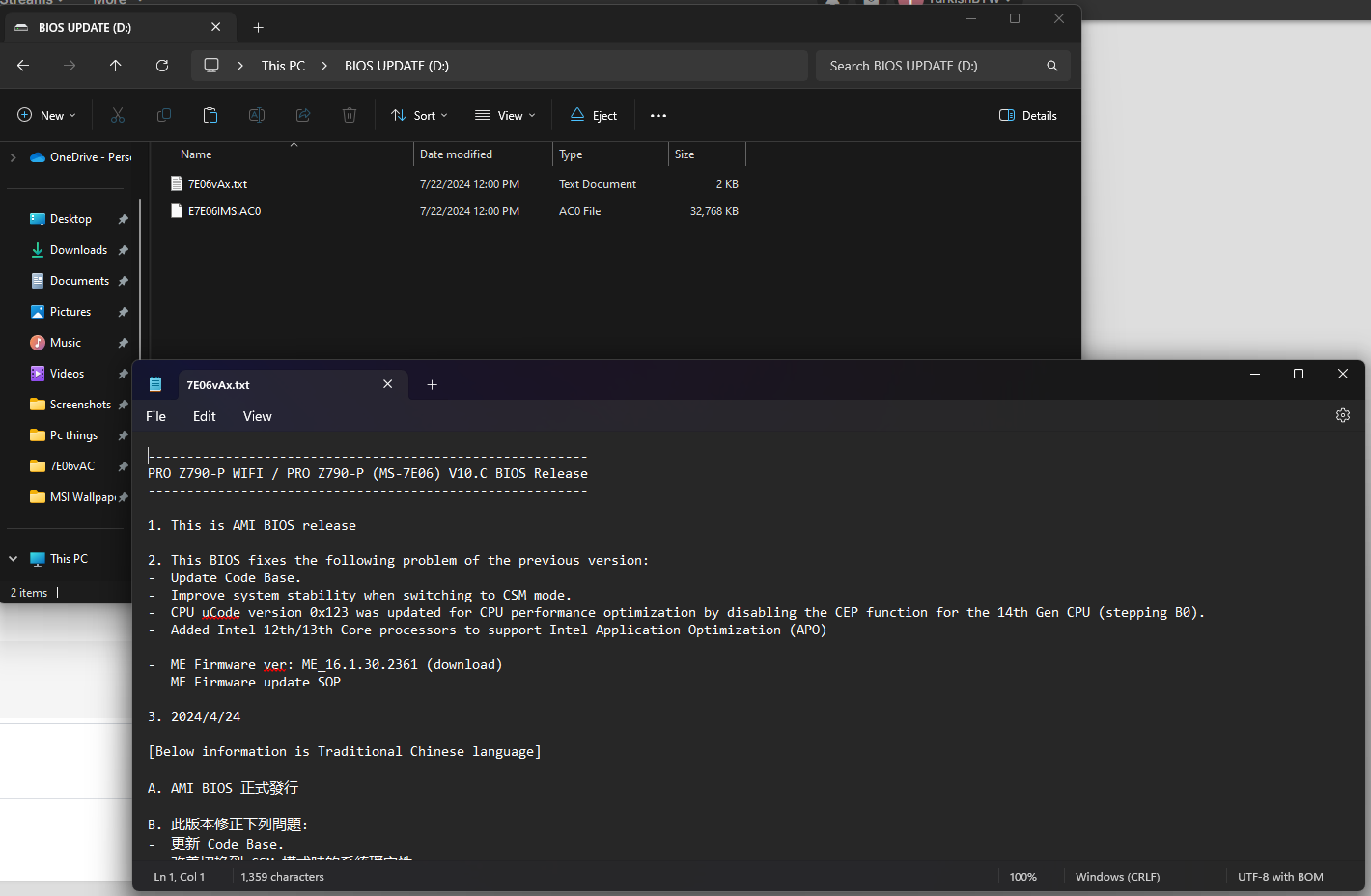Refresh the BIOS UPDATE (D:) folder
This screenshot has width=1371, height=896.
[162, 66]
